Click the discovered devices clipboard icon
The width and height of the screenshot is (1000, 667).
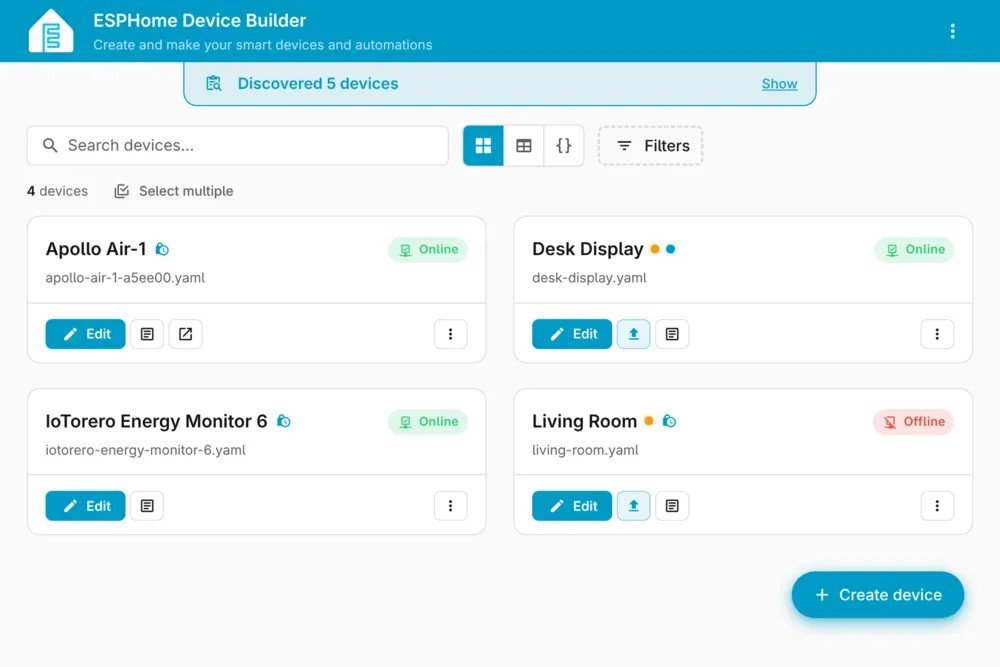(x=214, y=84)
